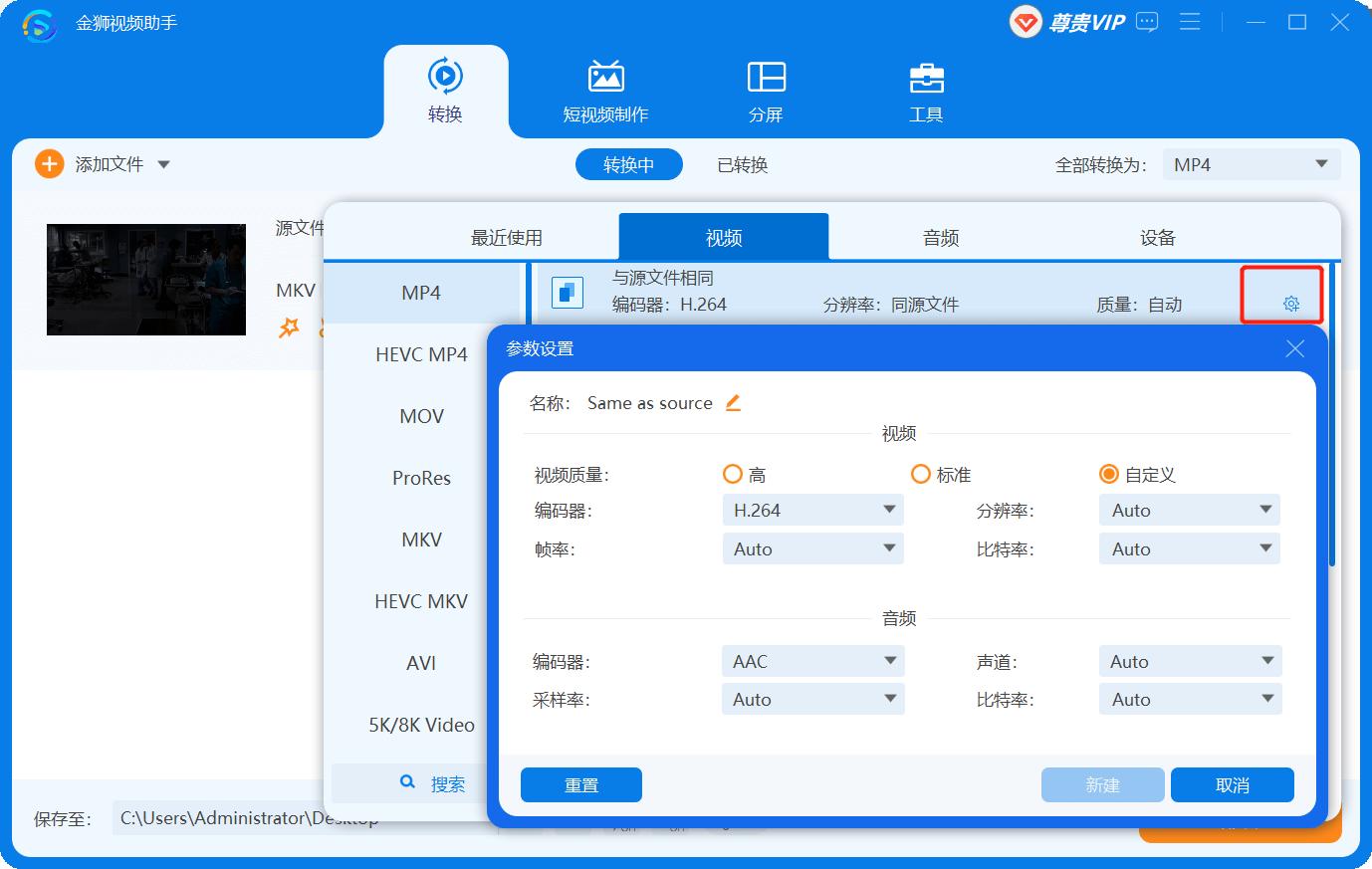The height and width of the screenshot is (869, 1372).
Task: Click the 重置 reset button
Action: point(580,785)
